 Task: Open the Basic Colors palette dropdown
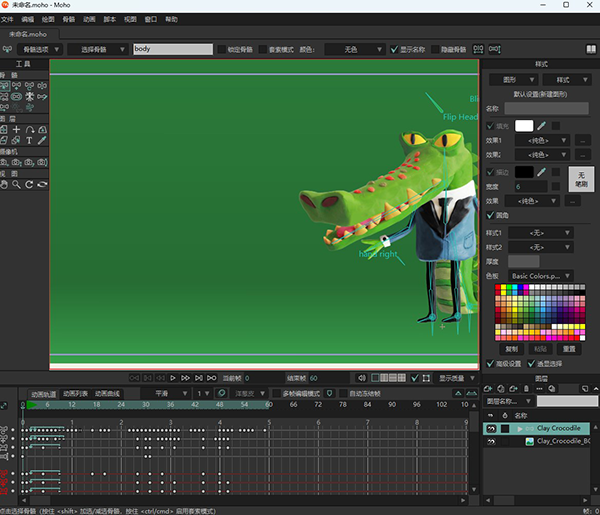[540, 276]
